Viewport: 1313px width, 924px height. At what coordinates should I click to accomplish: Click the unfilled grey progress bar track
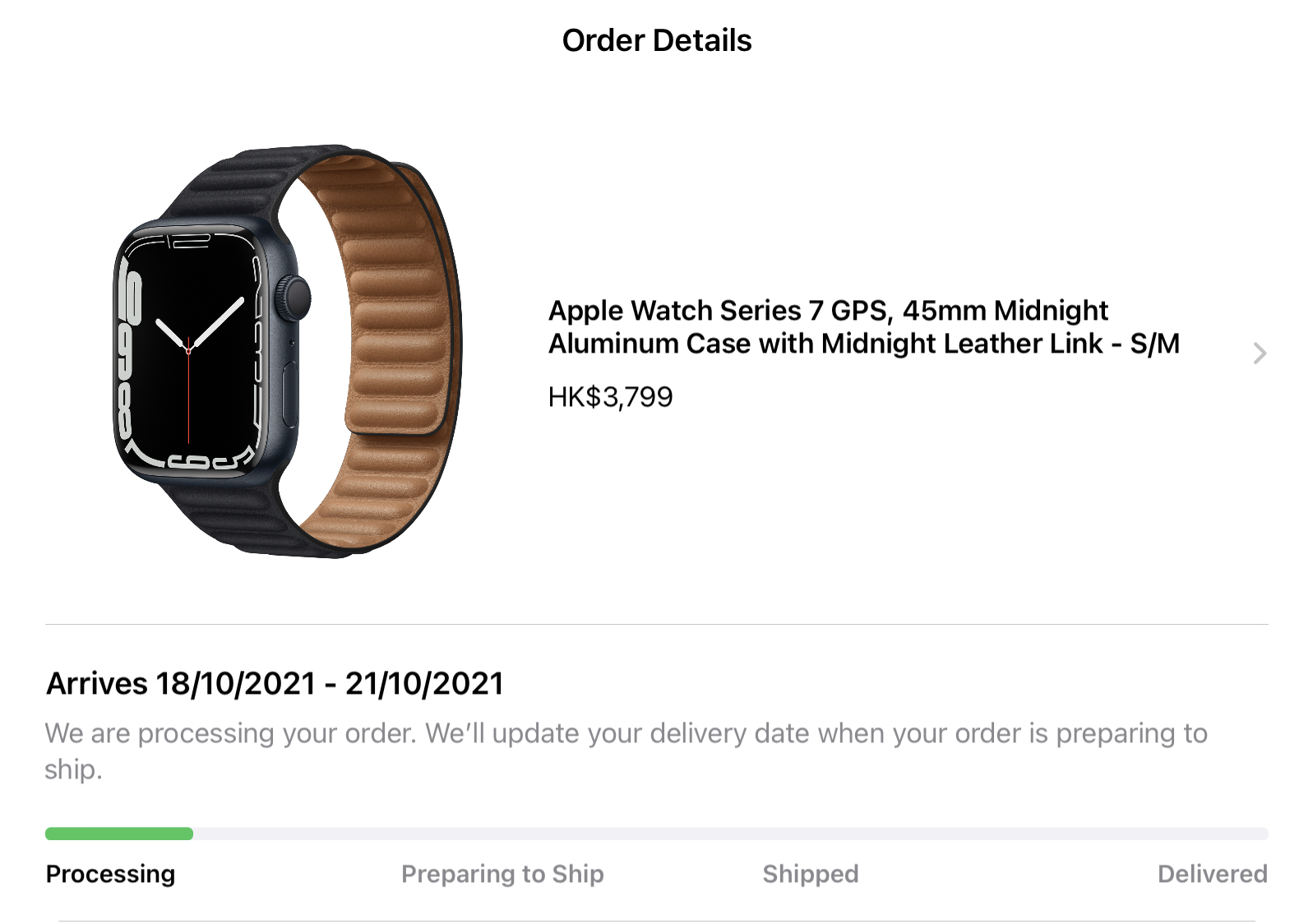pos(730,834)
